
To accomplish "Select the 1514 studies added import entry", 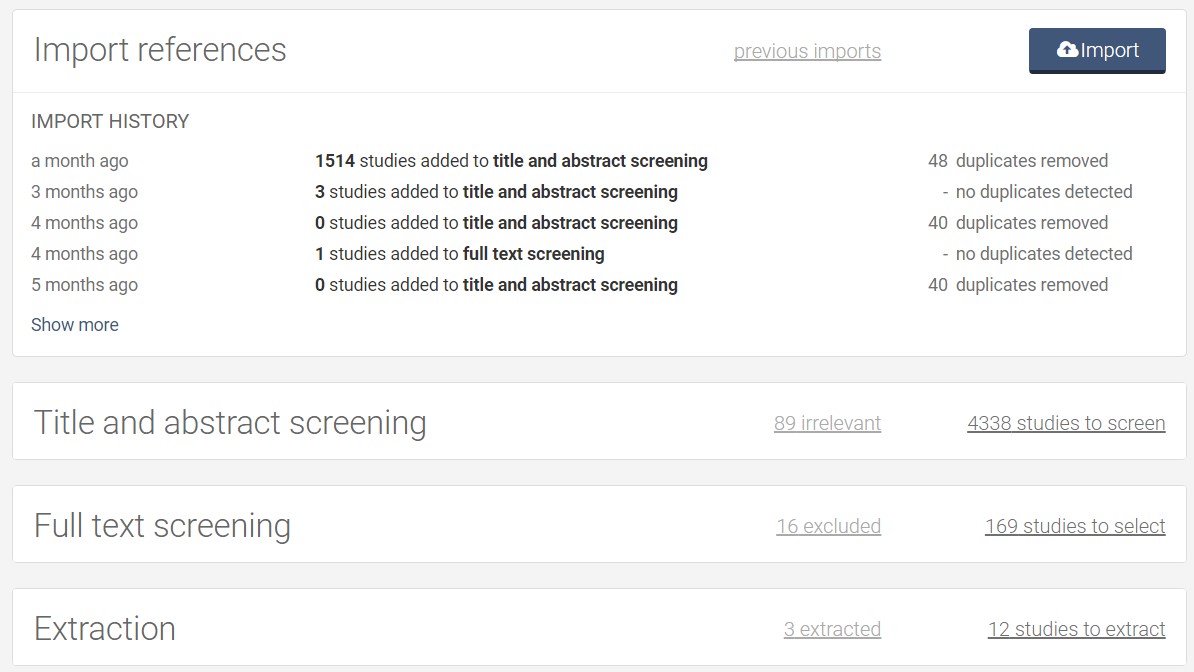I will (511, 161).
